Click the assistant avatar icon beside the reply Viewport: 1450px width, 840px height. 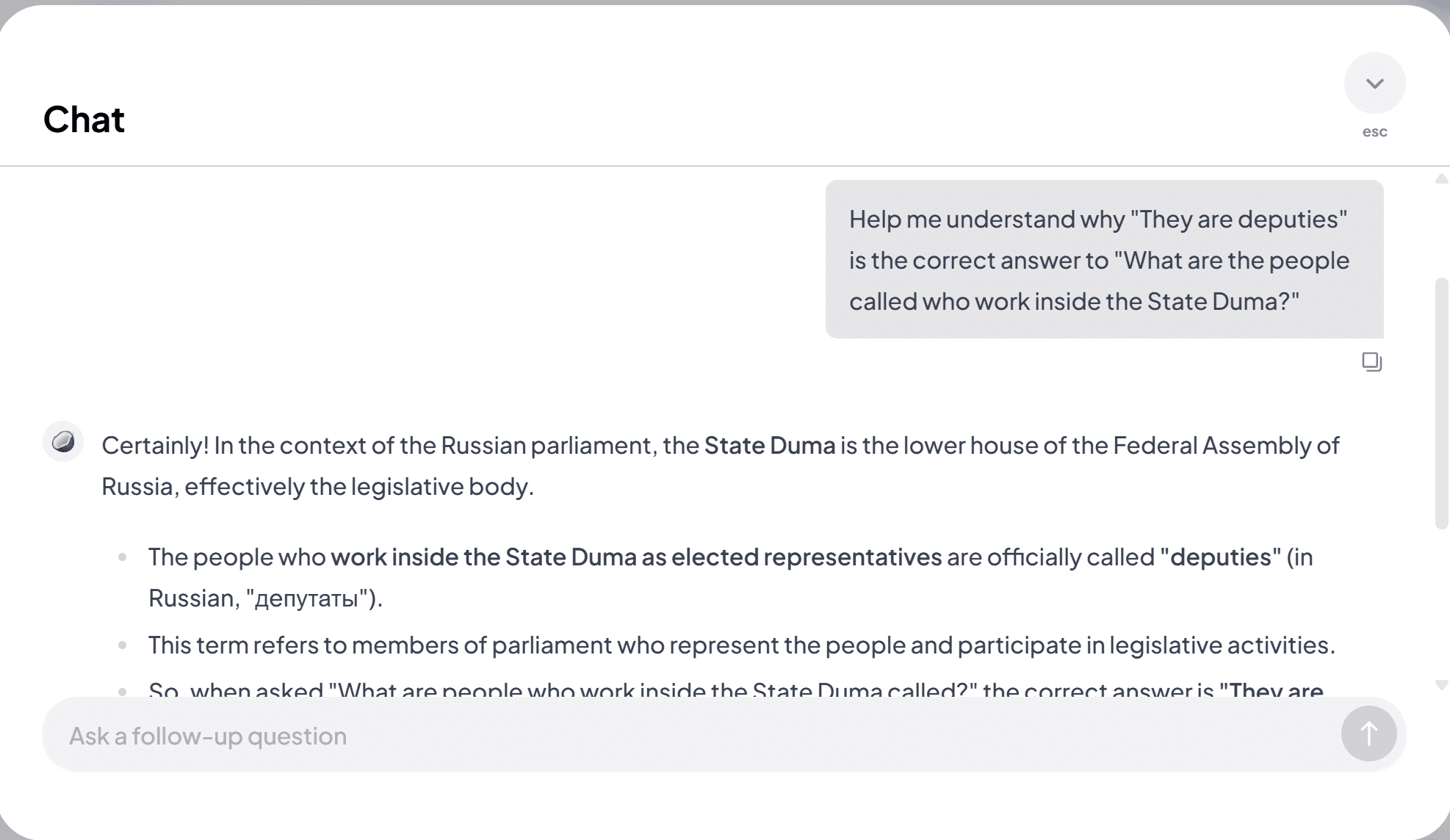pyautogui.click(x=63, y=441)
